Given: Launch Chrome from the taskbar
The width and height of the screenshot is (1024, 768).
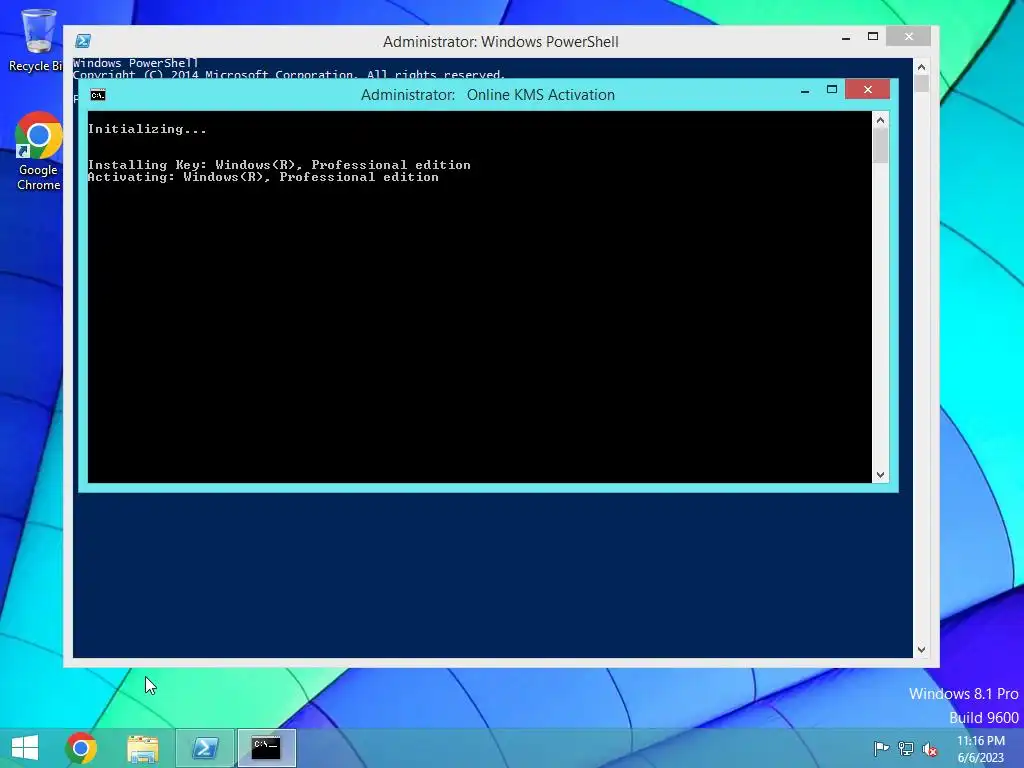Looking at the screenshot, I should point(81,748).
